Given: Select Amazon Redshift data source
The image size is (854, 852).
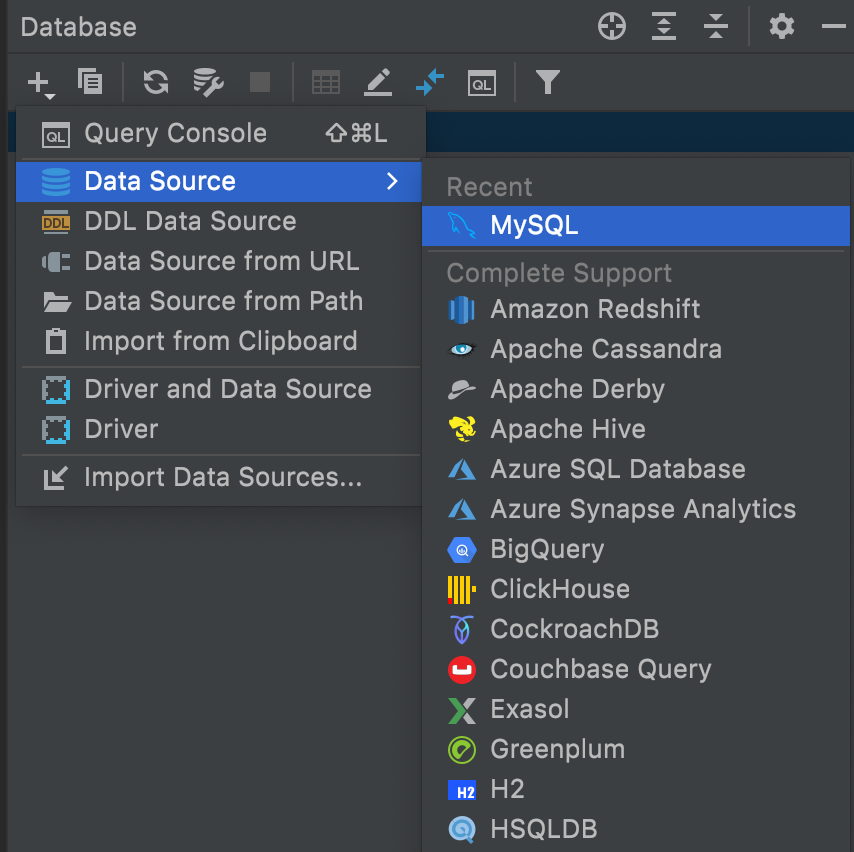Looking at the screenshot, I should click(636, 309).
